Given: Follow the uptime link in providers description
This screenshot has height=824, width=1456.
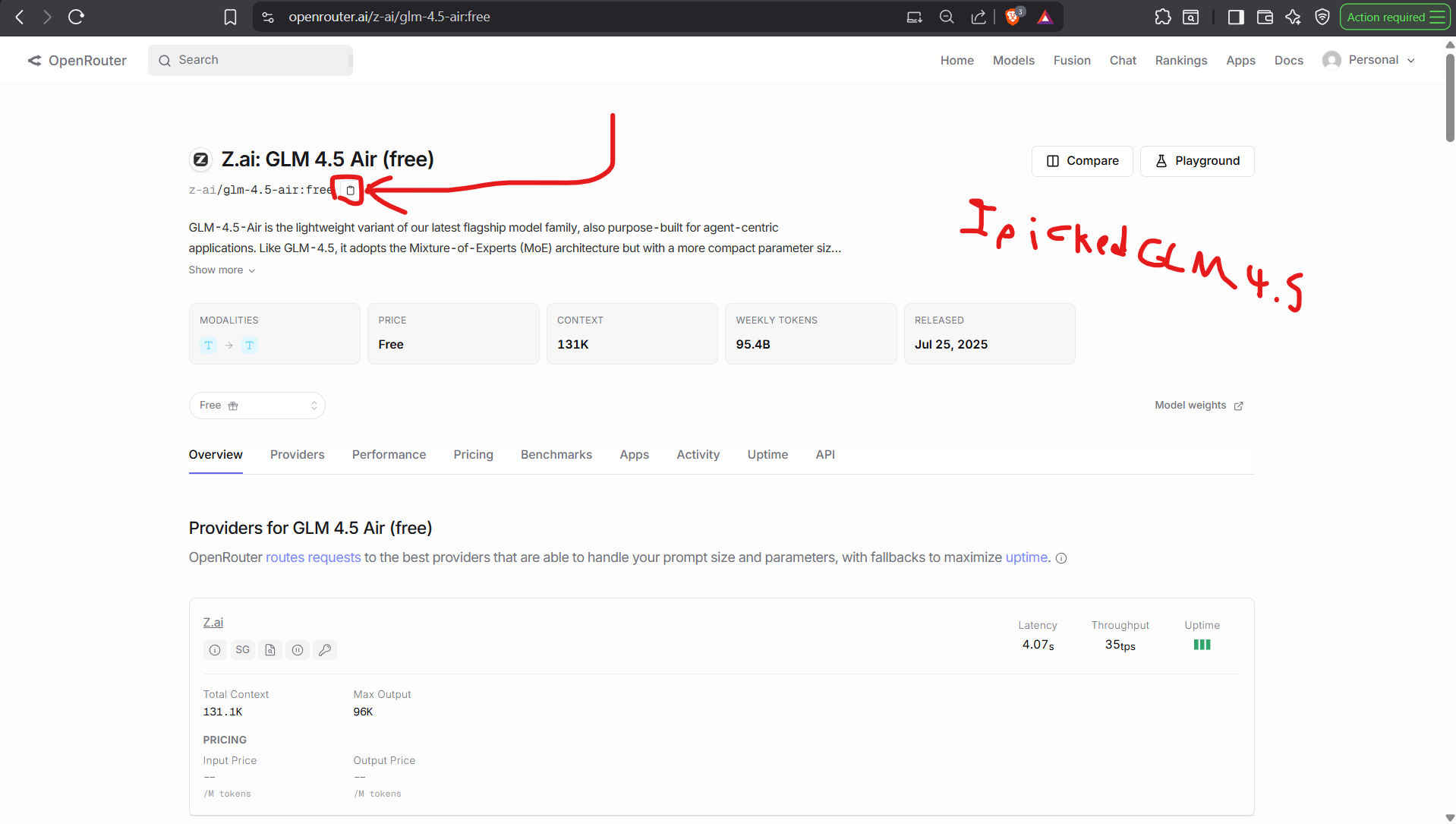Looking at the screenshot, I should (x=1026, y=557).
